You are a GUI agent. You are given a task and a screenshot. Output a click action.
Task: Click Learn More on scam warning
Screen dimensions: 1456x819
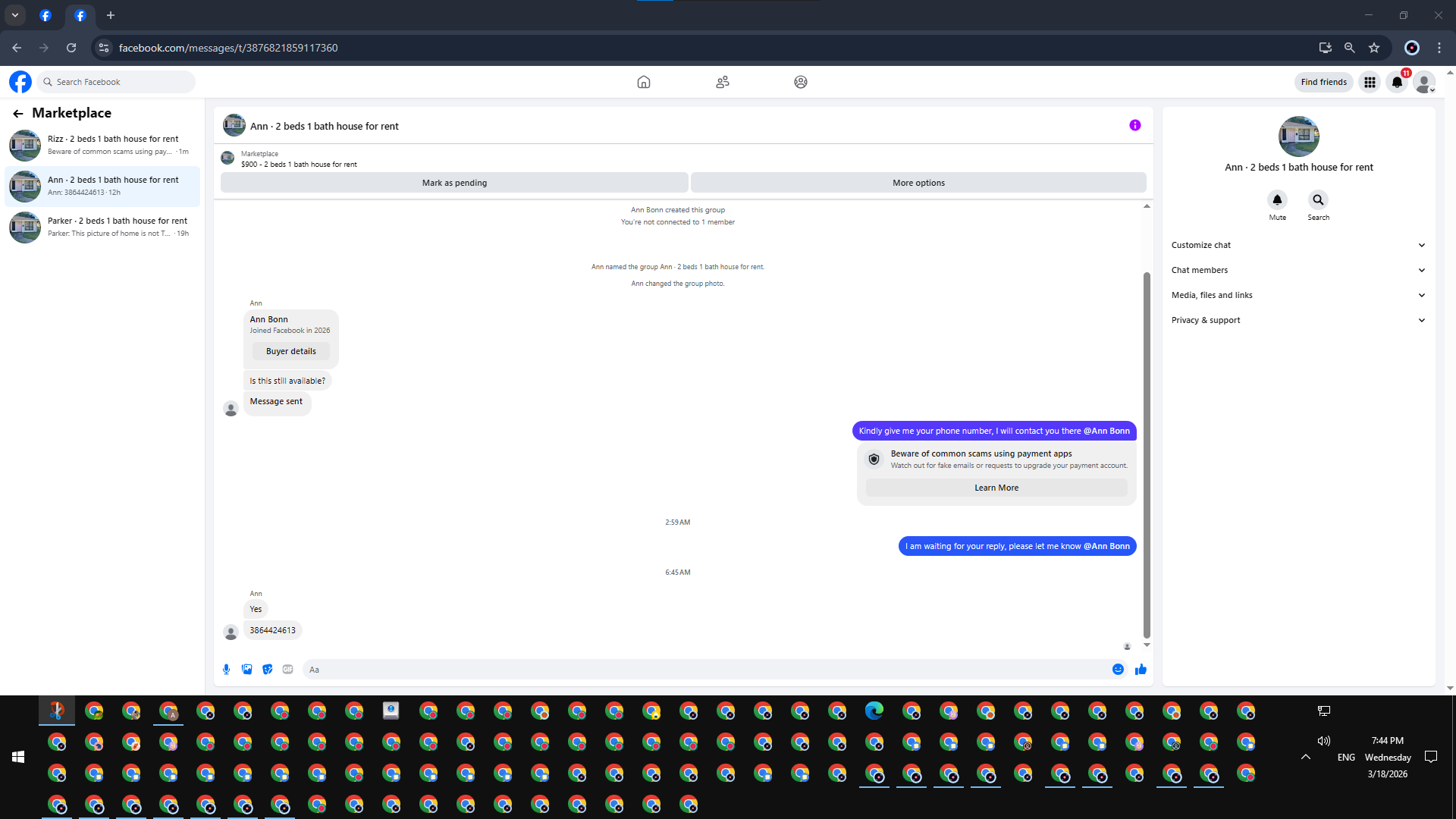(996, 488)
